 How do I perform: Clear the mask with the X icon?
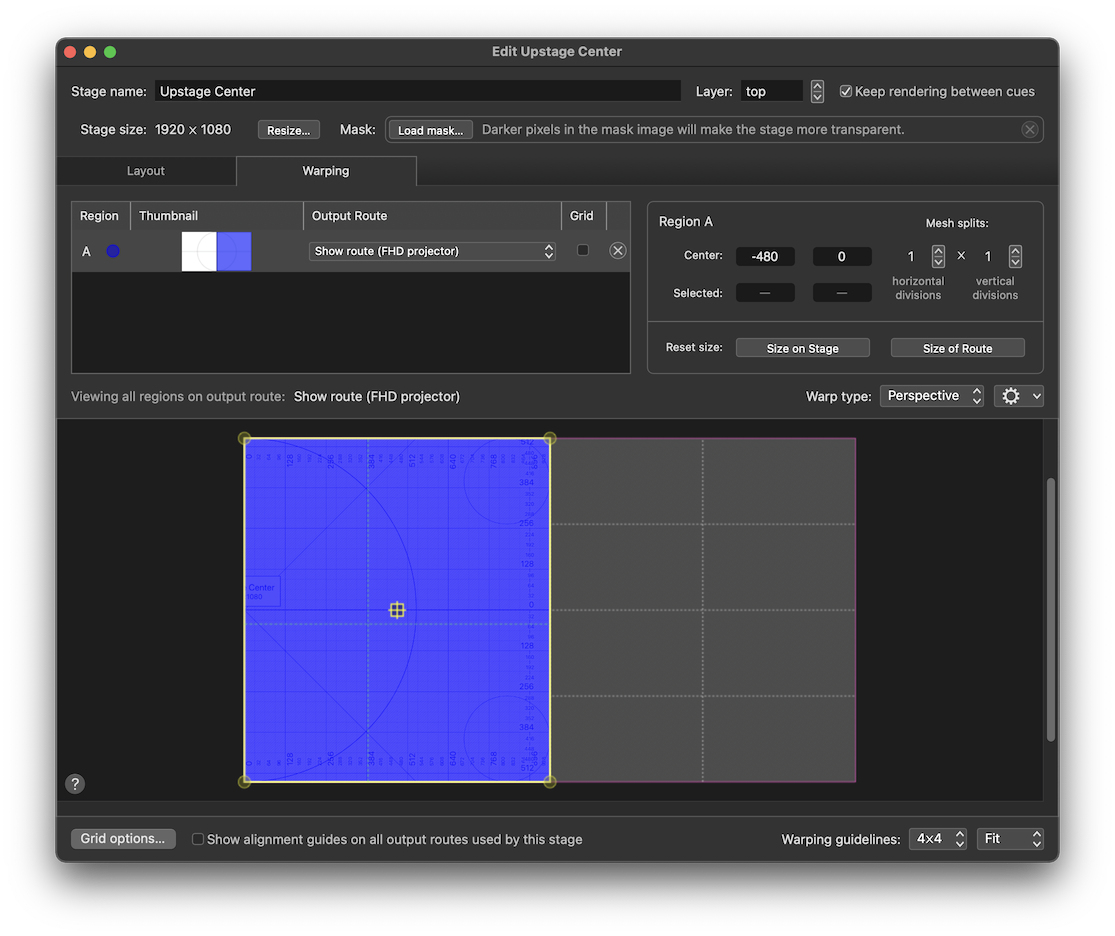[1029, 130]
